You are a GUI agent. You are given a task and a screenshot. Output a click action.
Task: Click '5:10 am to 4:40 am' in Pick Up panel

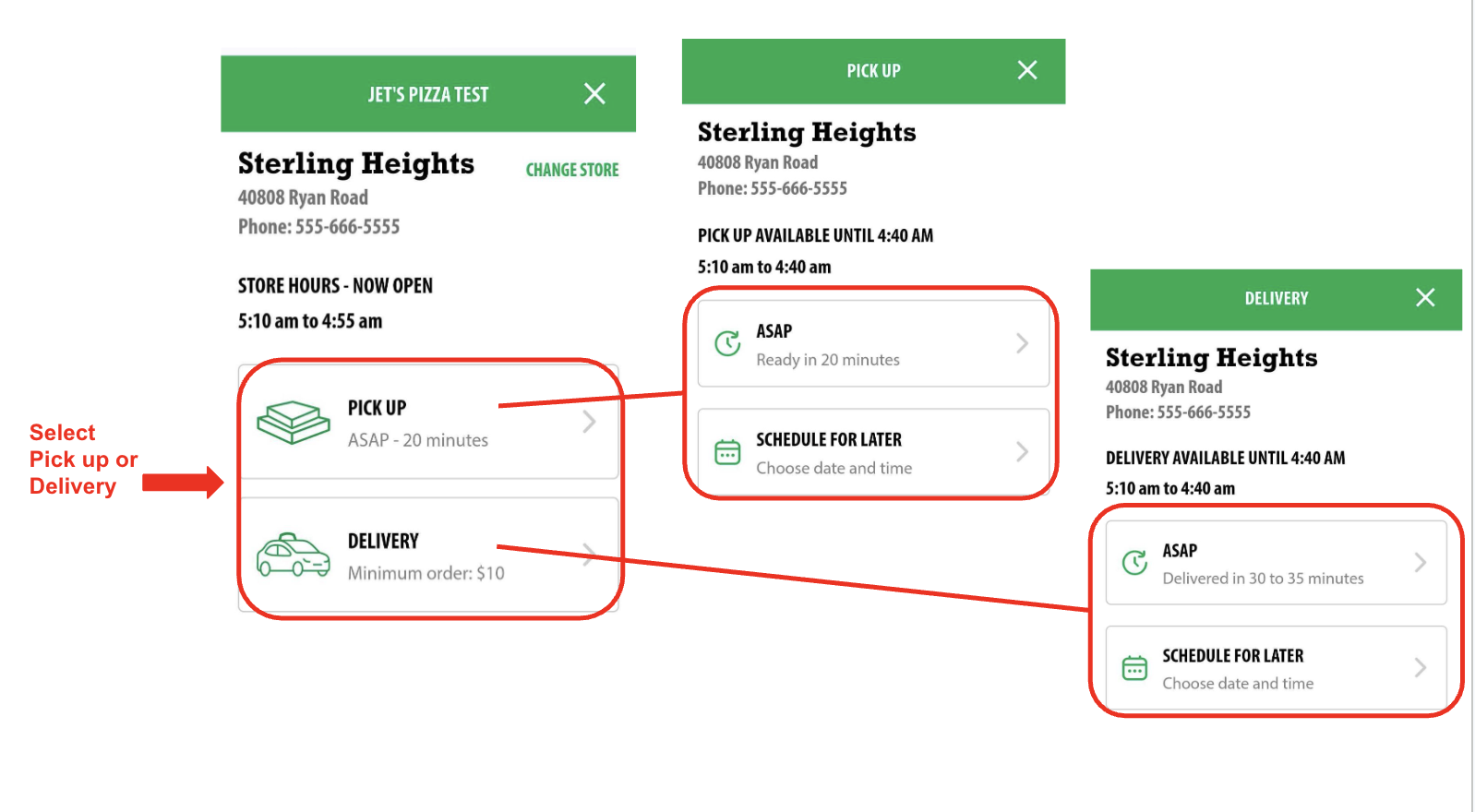pyautogui.click(x=764, y=267)
